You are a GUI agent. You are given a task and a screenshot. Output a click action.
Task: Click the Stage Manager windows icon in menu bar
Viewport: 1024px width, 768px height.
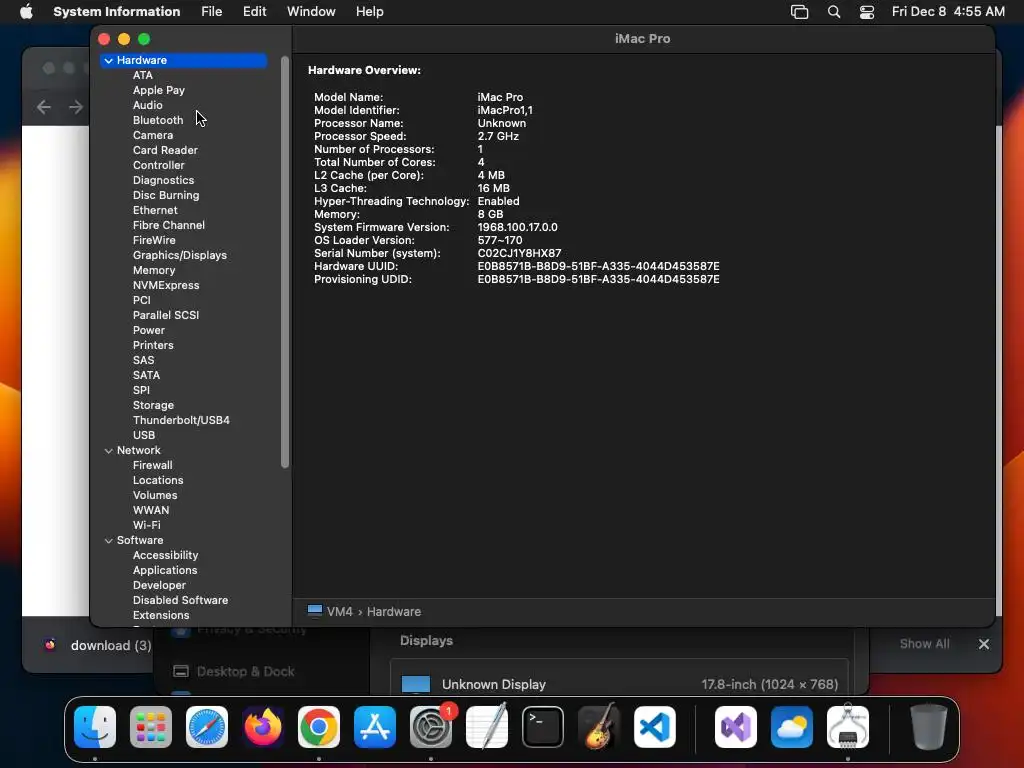799,12
